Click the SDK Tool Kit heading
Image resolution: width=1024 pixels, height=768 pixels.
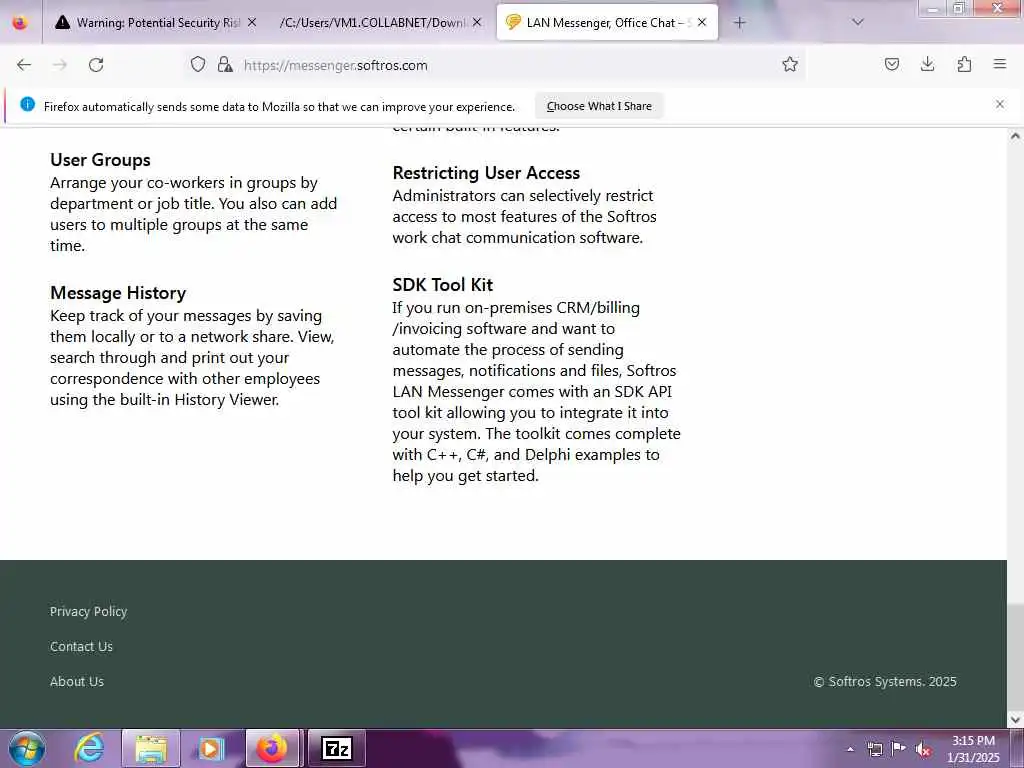click(443, 285)
